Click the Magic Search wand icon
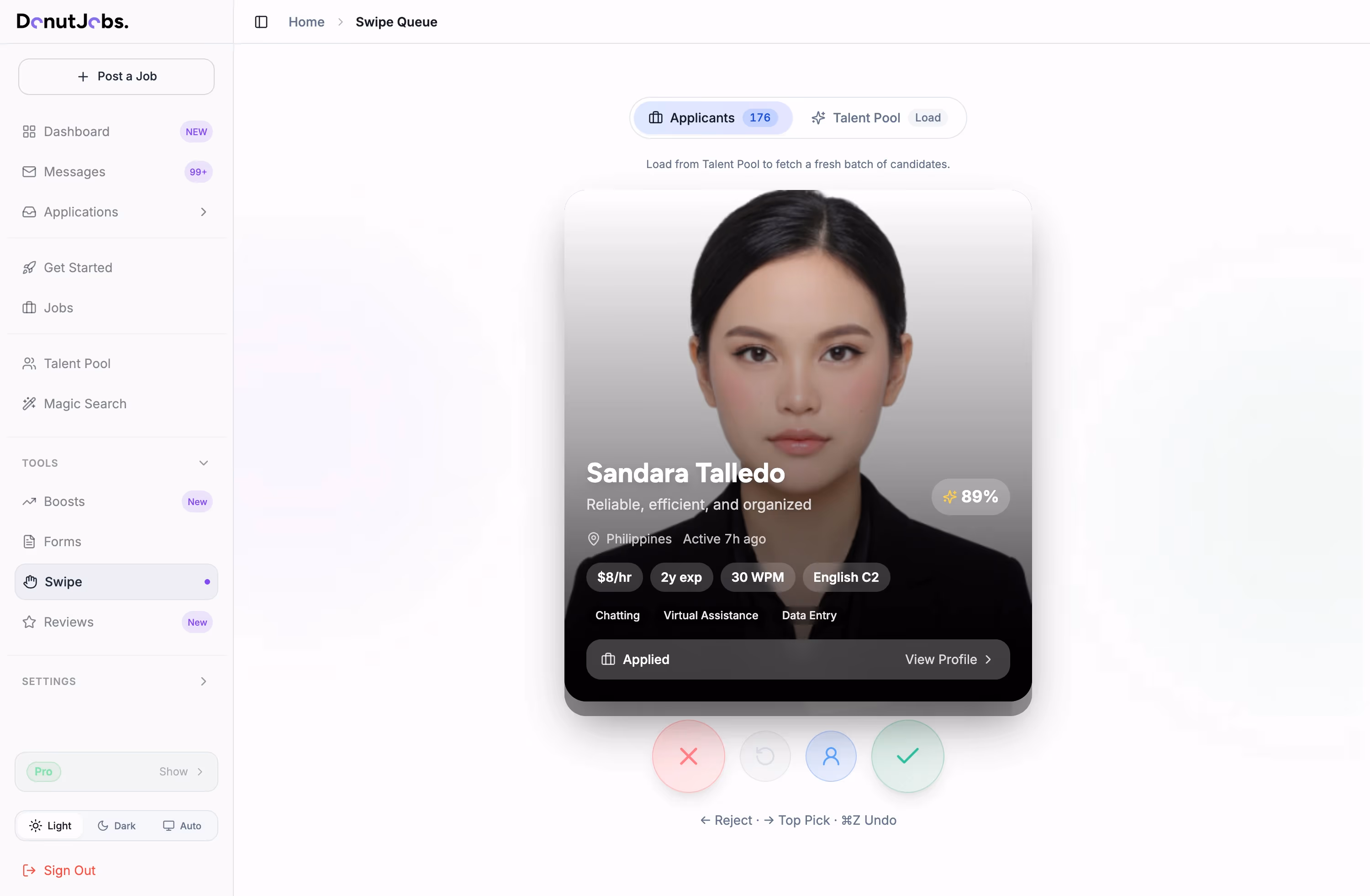This screenshot has height=896, width=1370. point(29,404)
